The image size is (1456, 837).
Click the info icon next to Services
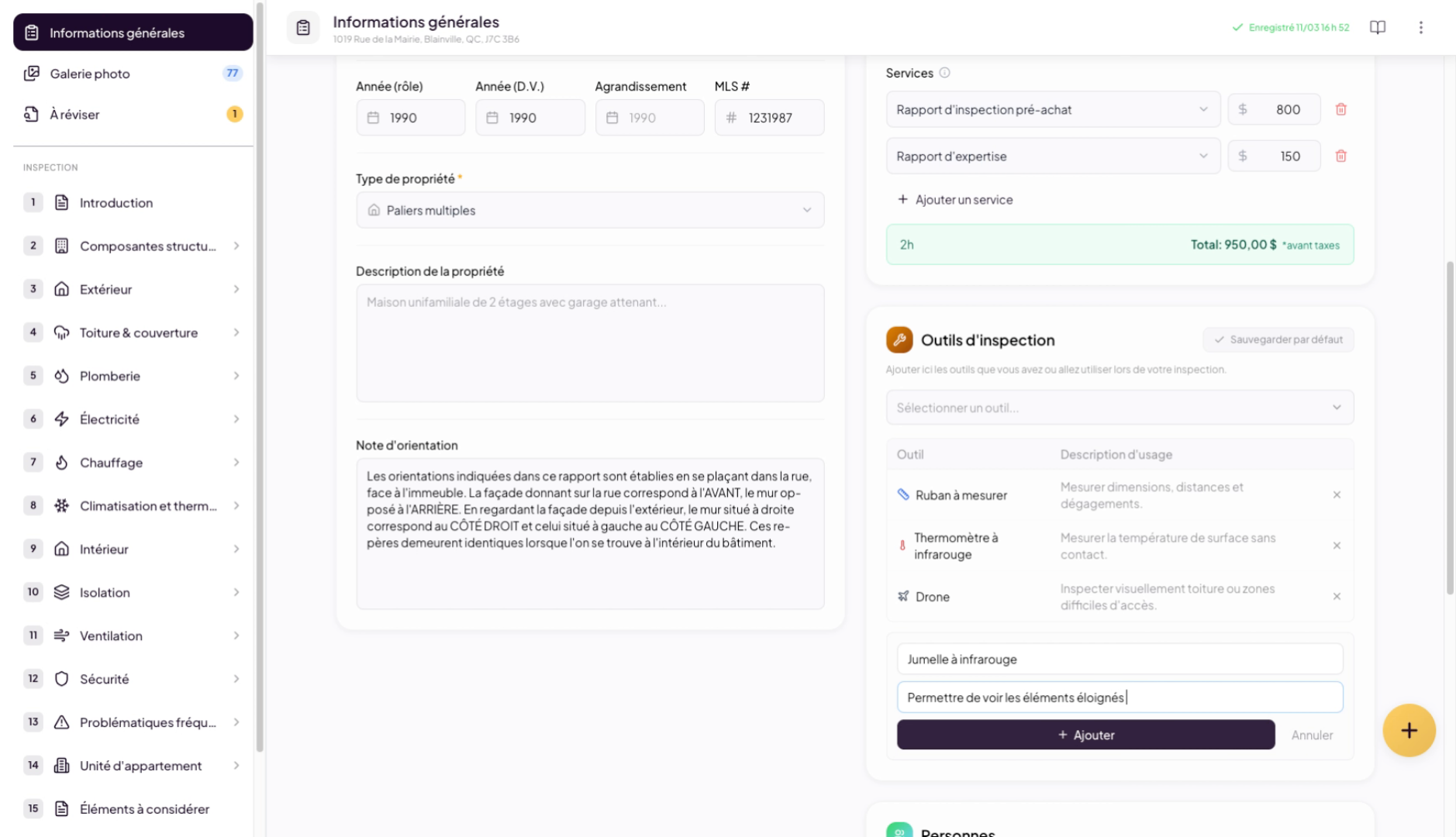coord(944,73)
